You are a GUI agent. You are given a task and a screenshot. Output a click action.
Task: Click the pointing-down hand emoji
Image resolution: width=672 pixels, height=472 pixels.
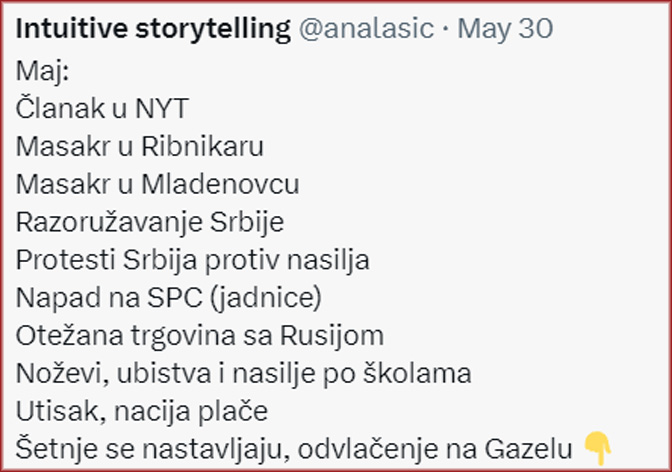click(x=596, y=446)
